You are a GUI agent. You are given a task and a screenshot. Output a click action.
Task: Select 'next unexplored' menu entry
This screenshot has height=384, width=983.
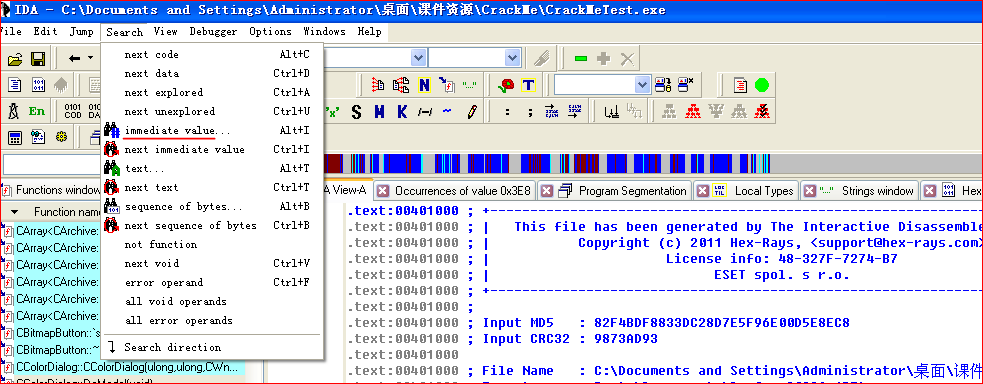212,112
